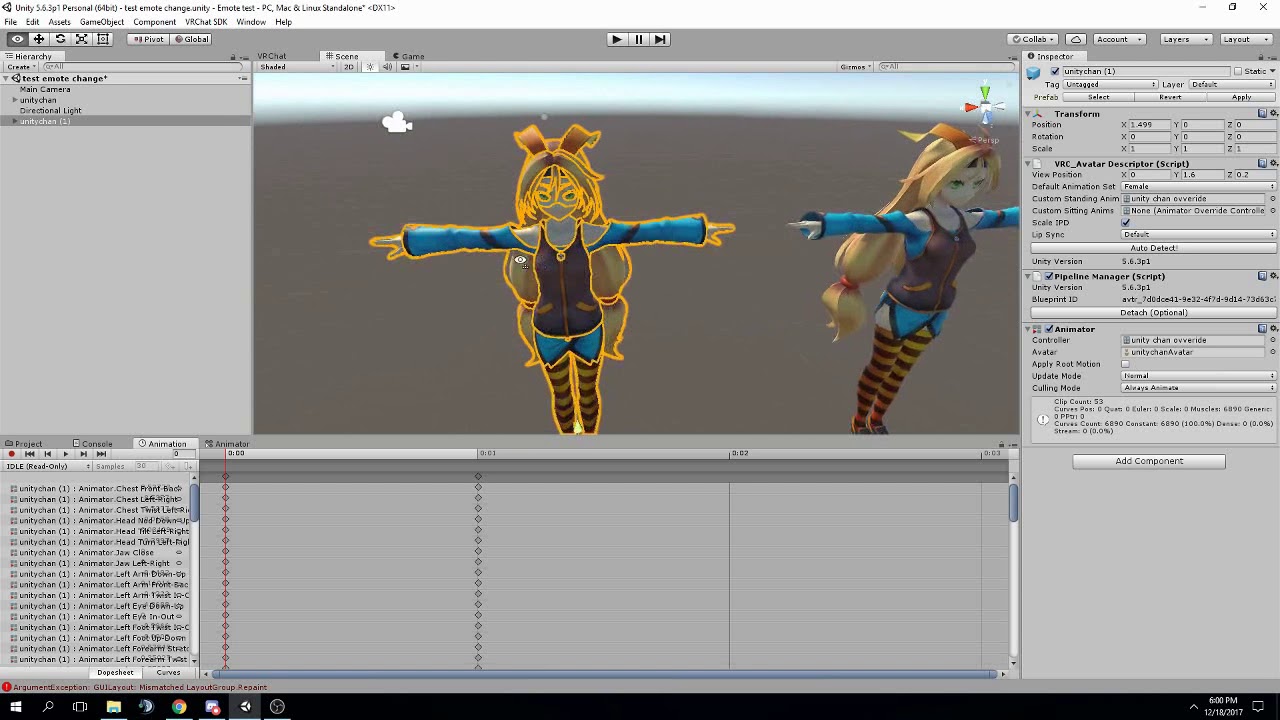The image size is (1280, 720).
Task: Switch to the Animator tab
Action: click(227, 444)
